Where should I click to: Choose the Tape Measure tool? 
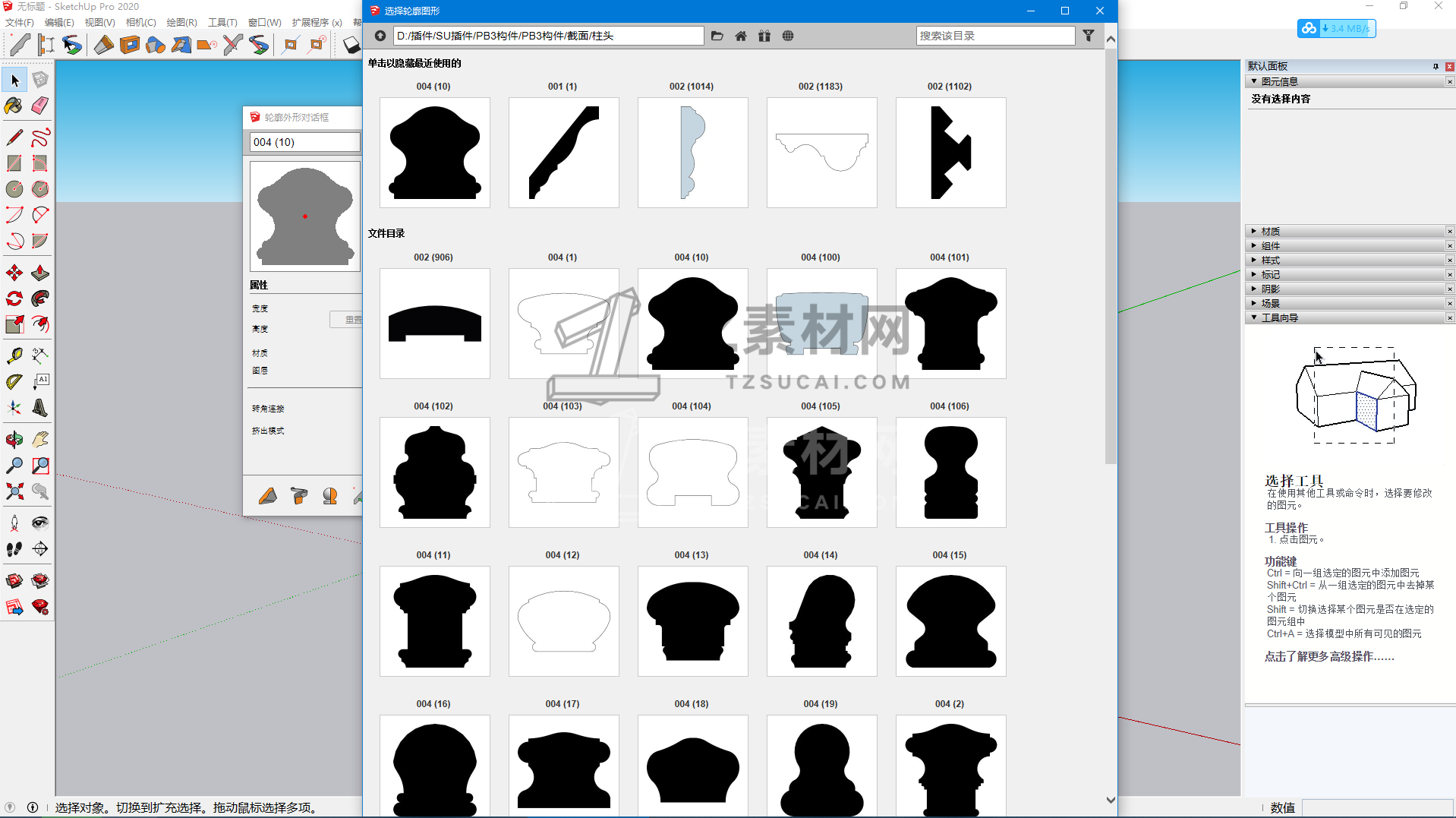point(14,355)
